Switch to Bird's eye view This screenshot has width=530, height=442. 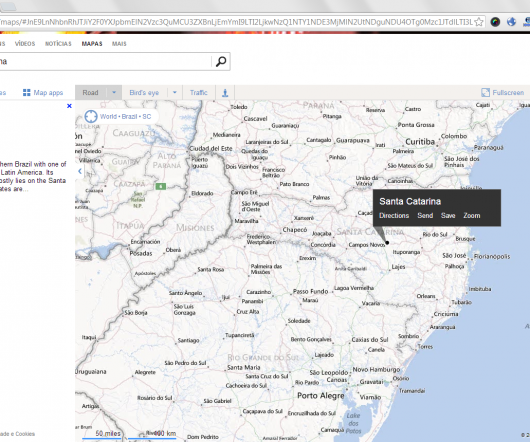144,93
